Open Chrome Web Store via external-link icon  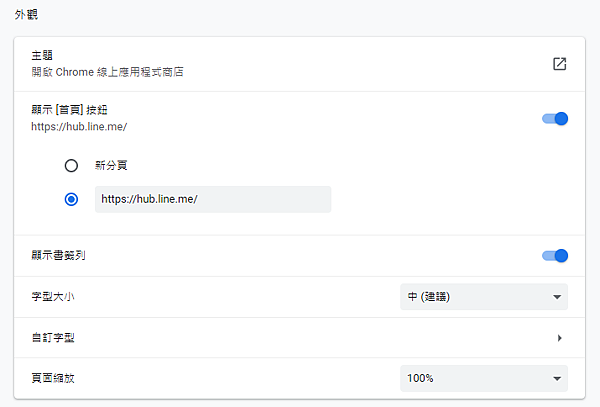tap(559, 64)
